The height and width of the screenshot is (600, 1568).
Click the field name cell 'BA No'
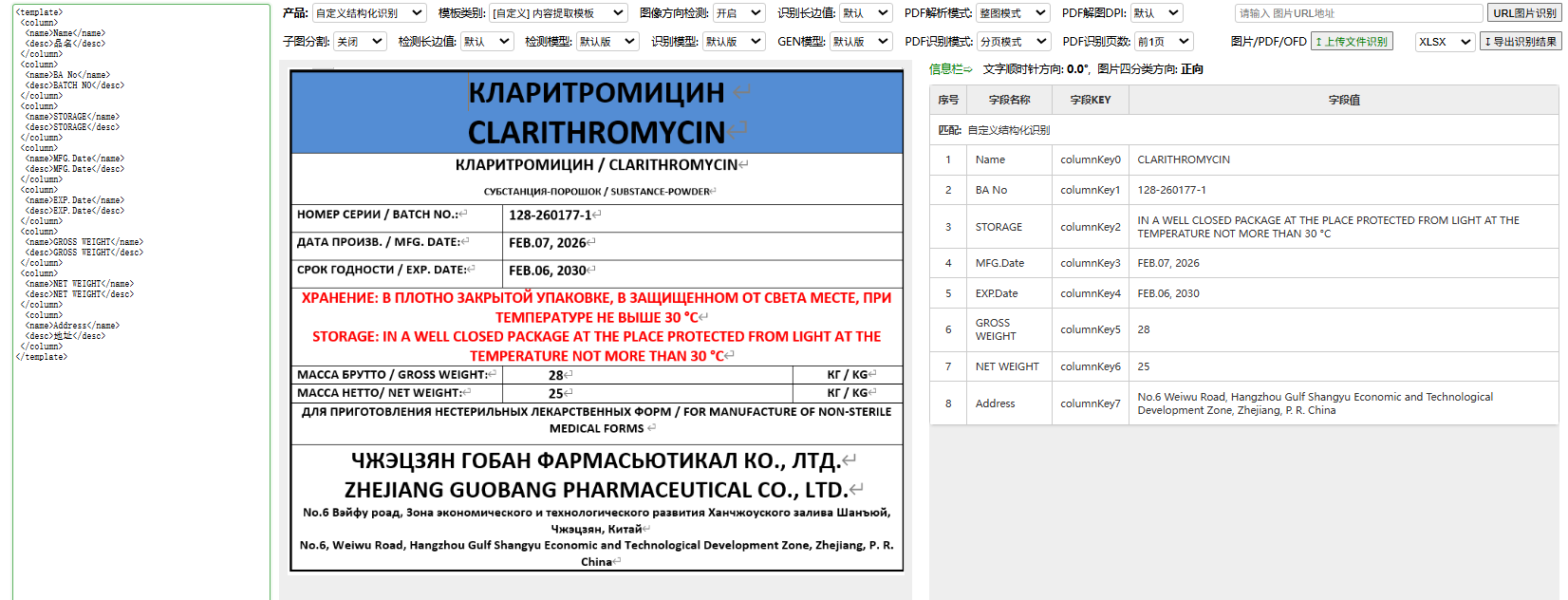click(x=1009, y=190)
